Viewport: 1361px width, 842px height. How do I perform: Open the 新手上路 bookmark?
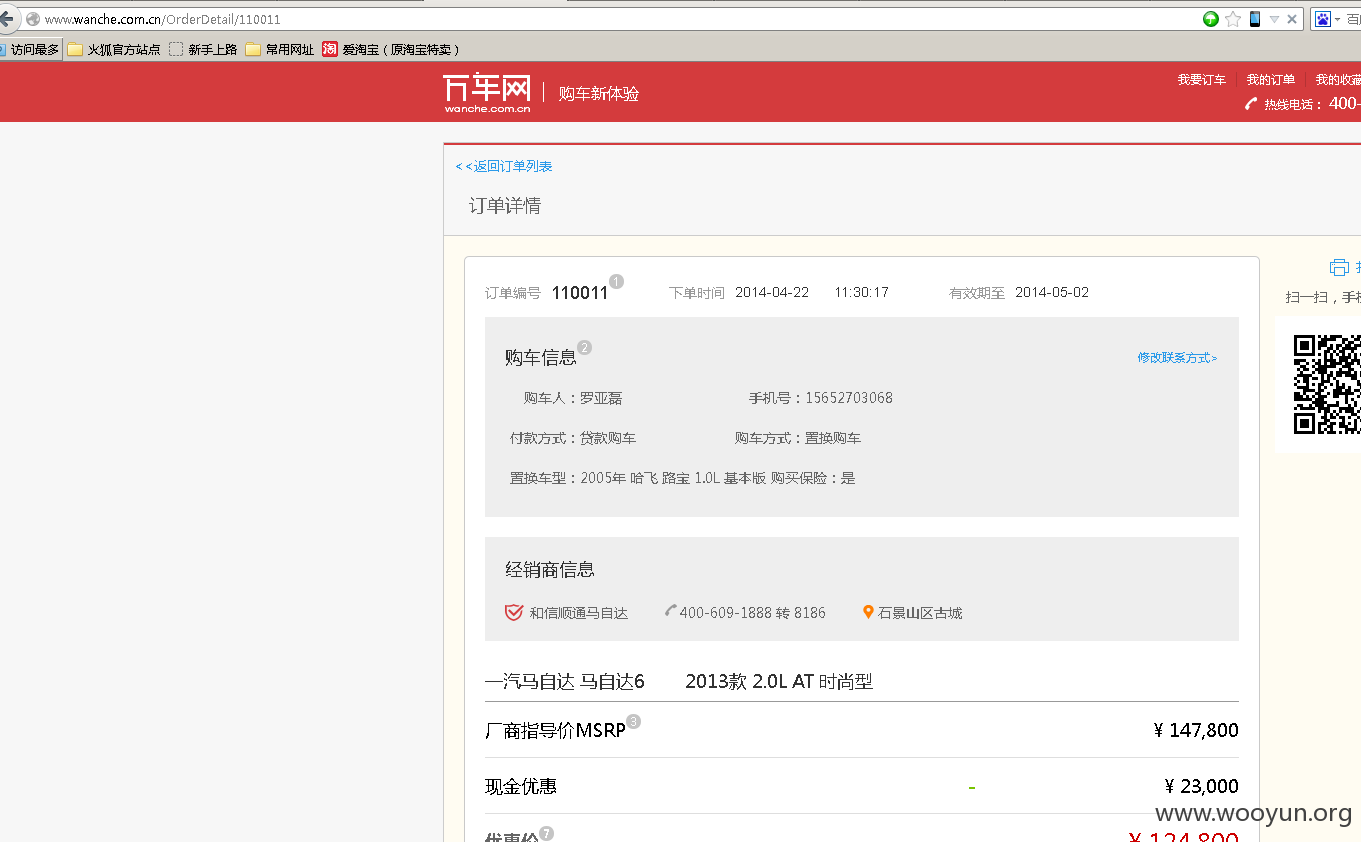(x=203, y=49)
